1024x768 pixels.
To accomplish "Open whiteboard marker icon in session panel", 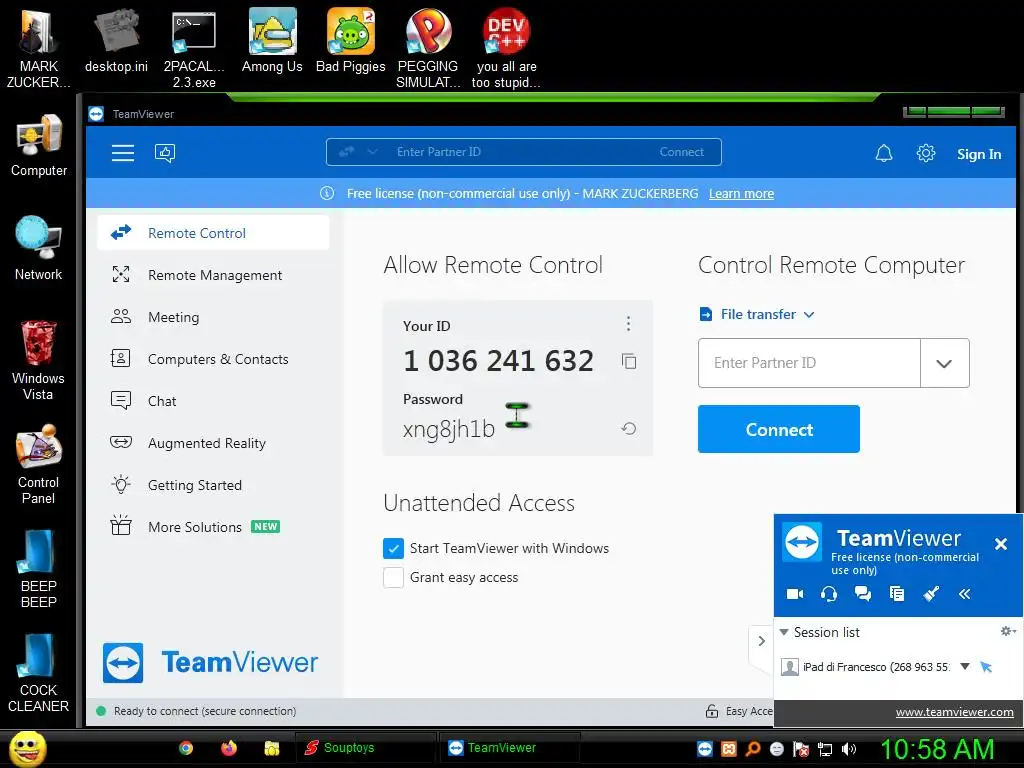I will tap(931, 594).
